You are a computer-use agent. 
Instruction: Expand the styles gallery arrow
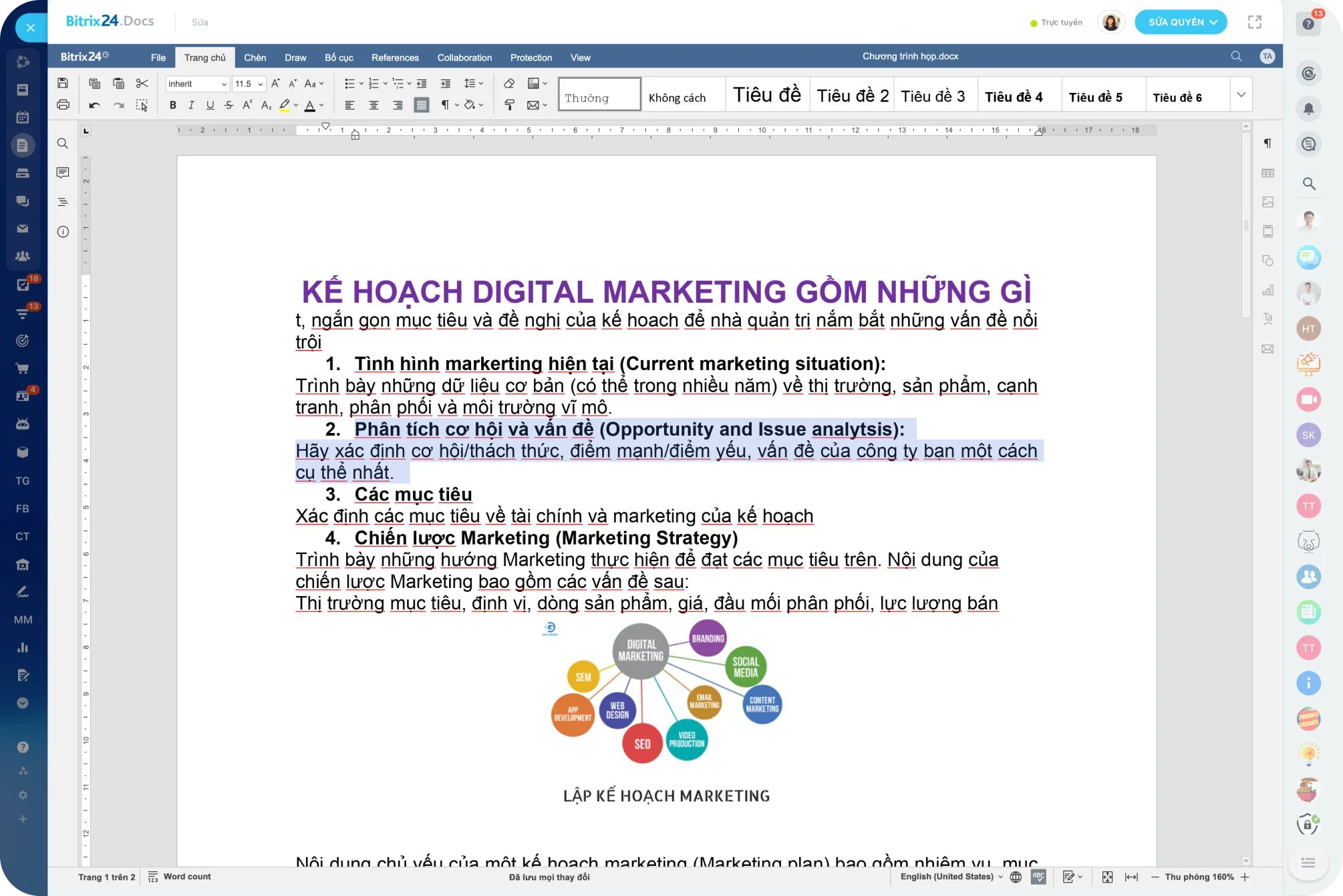1241,94
